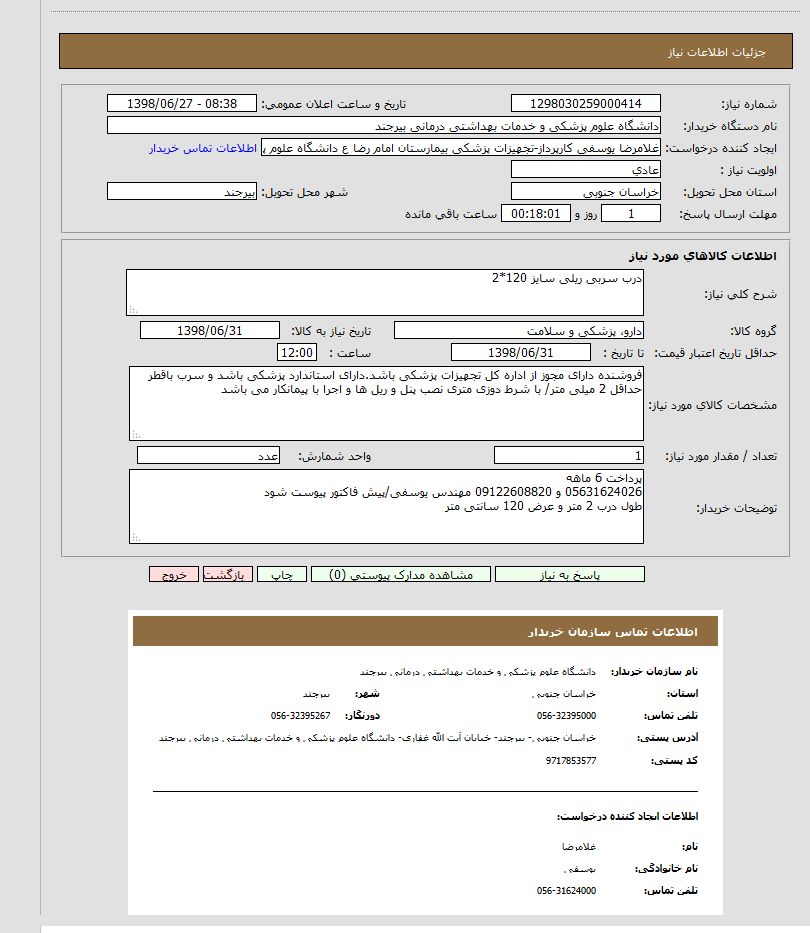Select the تاریخ و ساعت اعلان عمومی field
Screen dimensions: 810x933
(181, 104)
